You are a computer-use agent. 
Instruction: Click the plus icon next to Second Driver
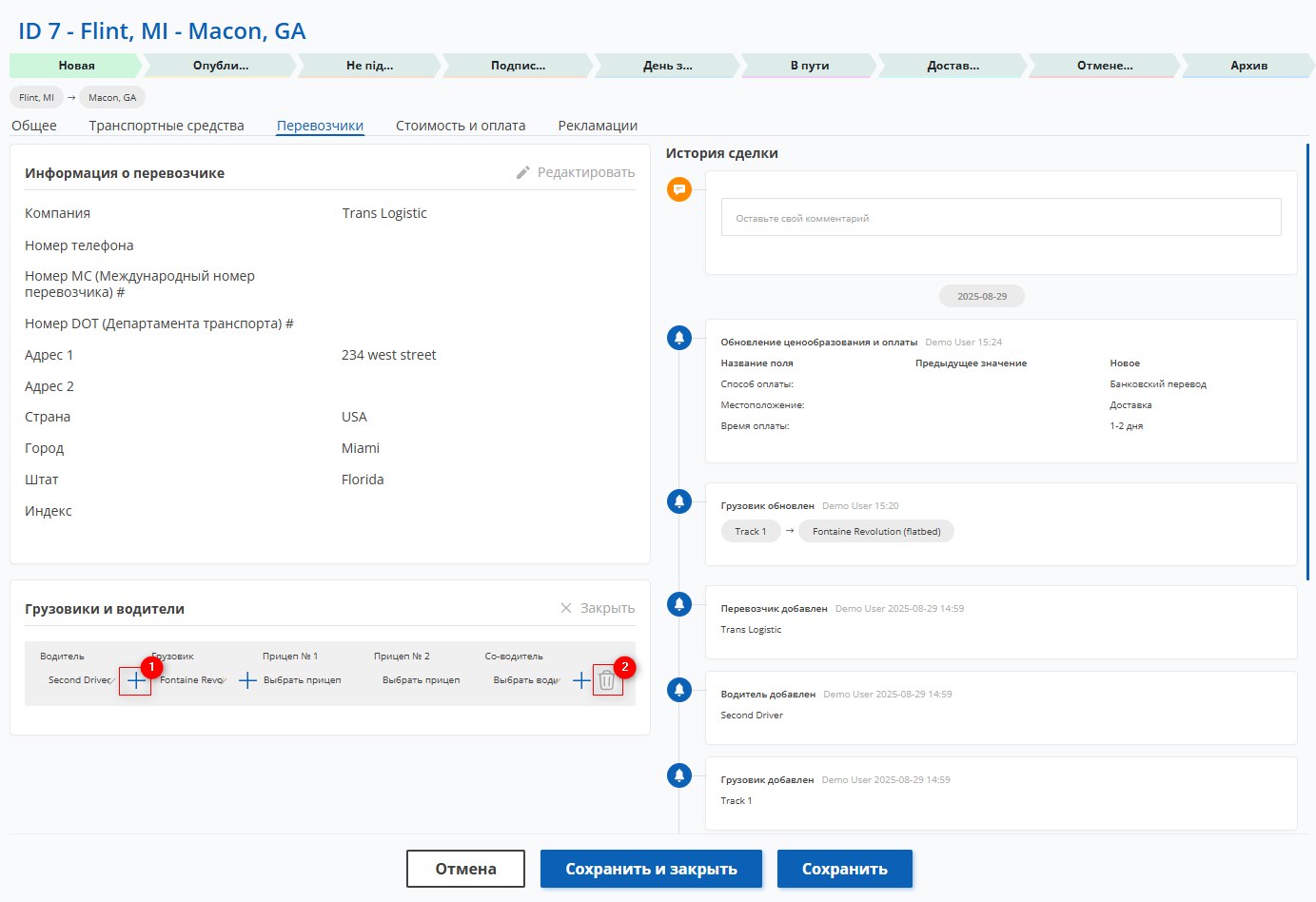pyautogui.click(x=135, y=680)
